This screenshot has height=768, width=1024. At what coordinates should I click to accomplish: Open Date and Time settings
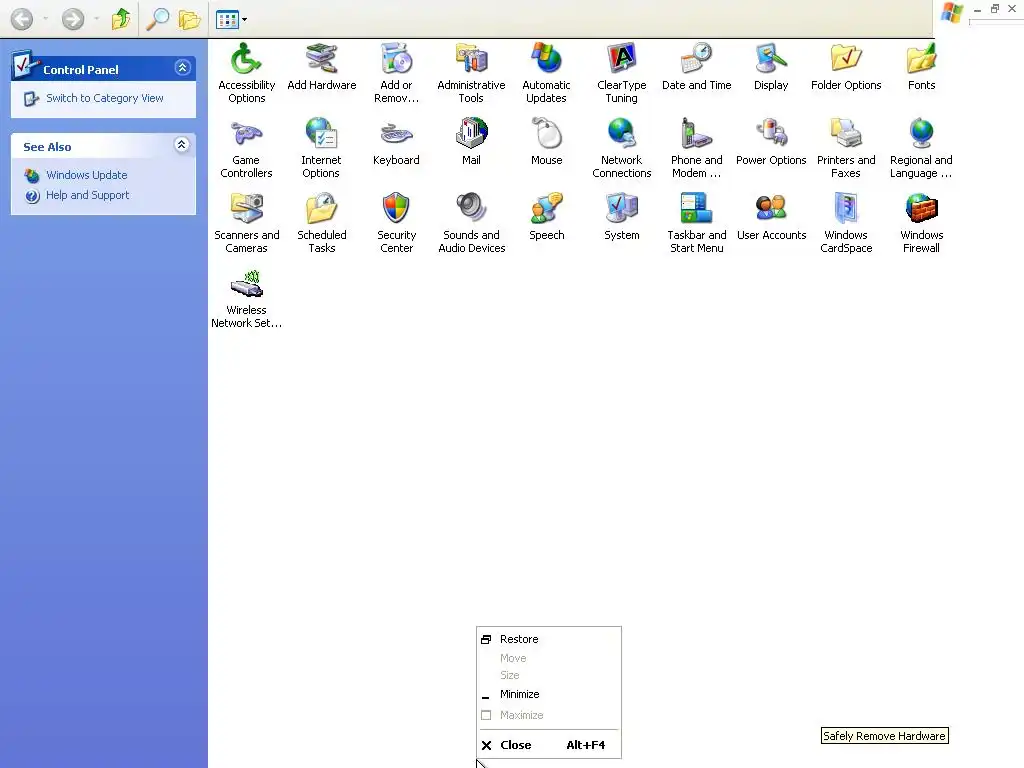(x=696, y=67)
